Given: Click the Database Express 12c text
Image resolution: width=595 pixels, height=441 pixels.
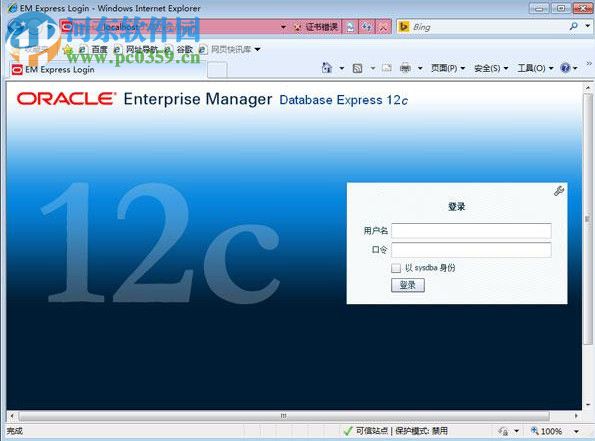Looking at the screenshot, I should (x=343, y=100).
